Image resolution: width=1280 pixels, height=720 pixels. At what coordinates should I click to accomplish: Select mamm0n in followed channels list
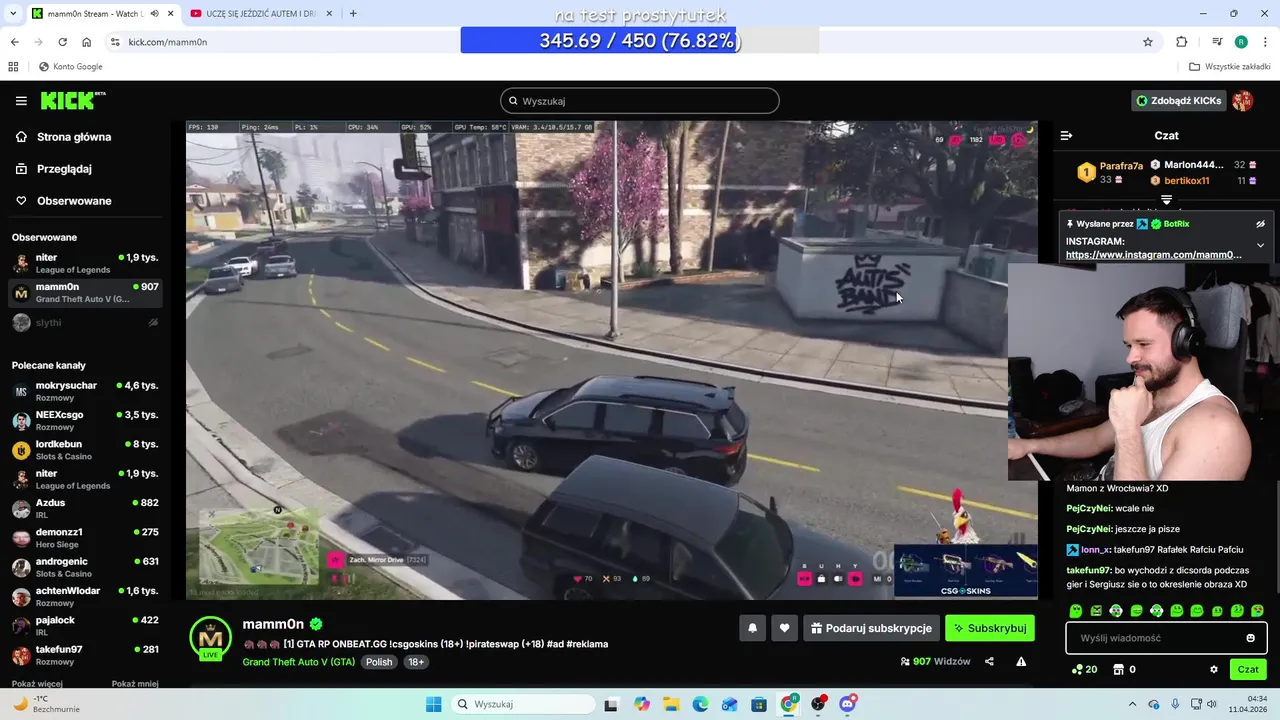[x=84, y=293]
